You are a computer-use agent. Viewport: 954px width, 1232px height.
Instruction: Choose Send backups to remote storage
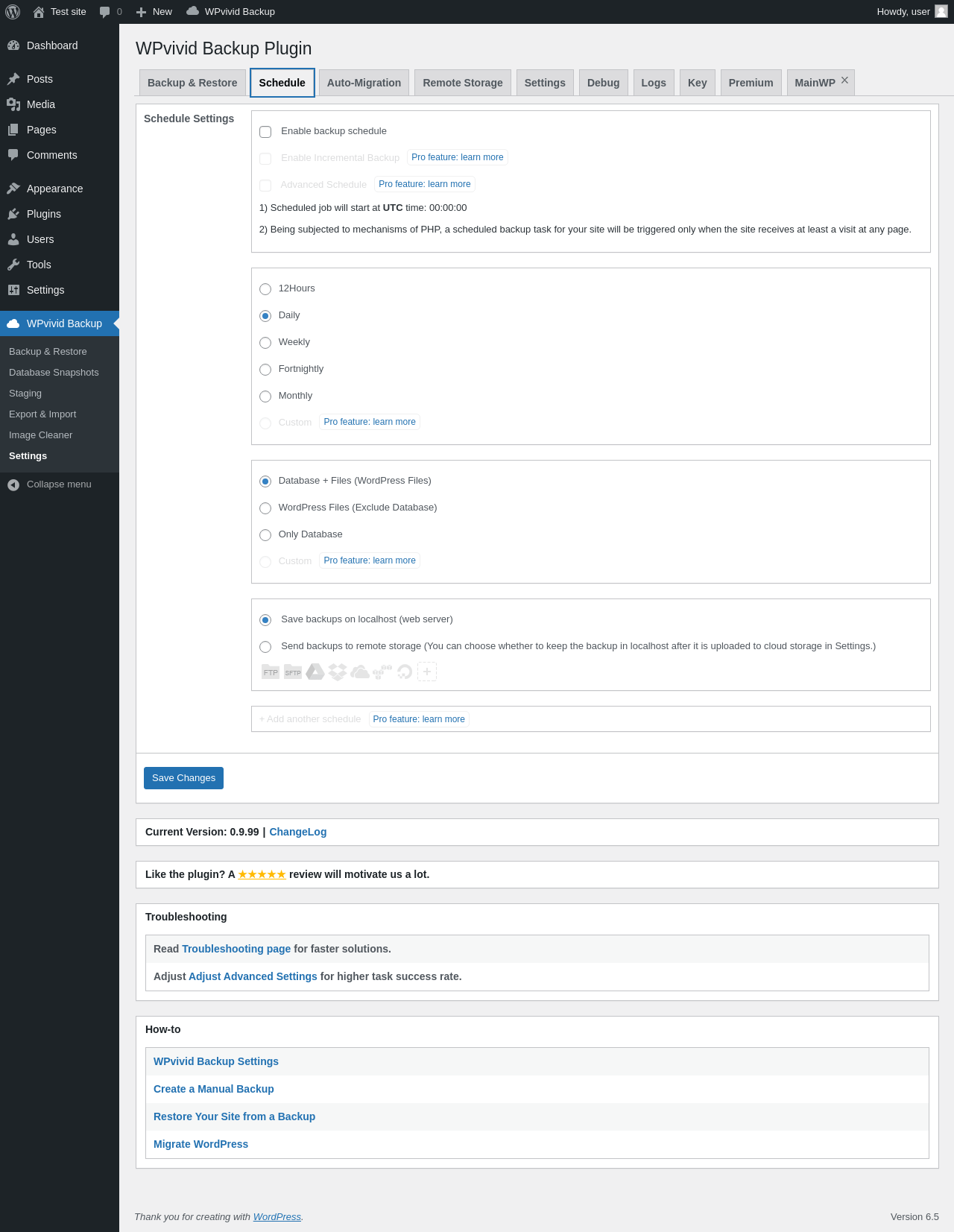(265, 647)
